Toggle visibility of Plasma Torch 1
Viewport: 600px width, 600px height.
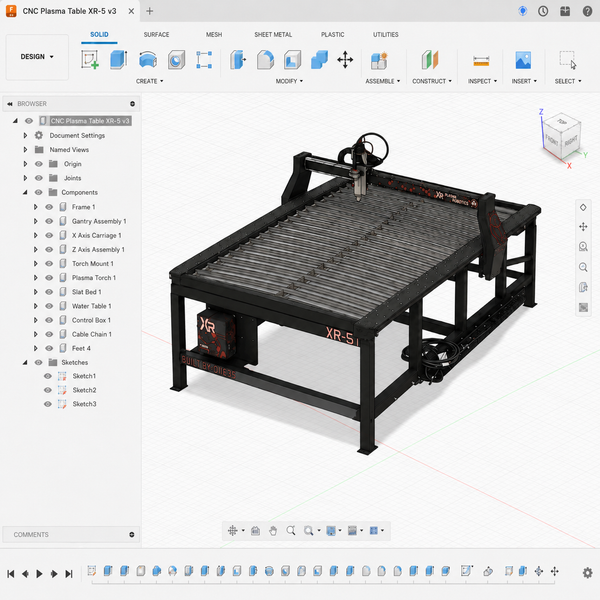click(49, 278)
